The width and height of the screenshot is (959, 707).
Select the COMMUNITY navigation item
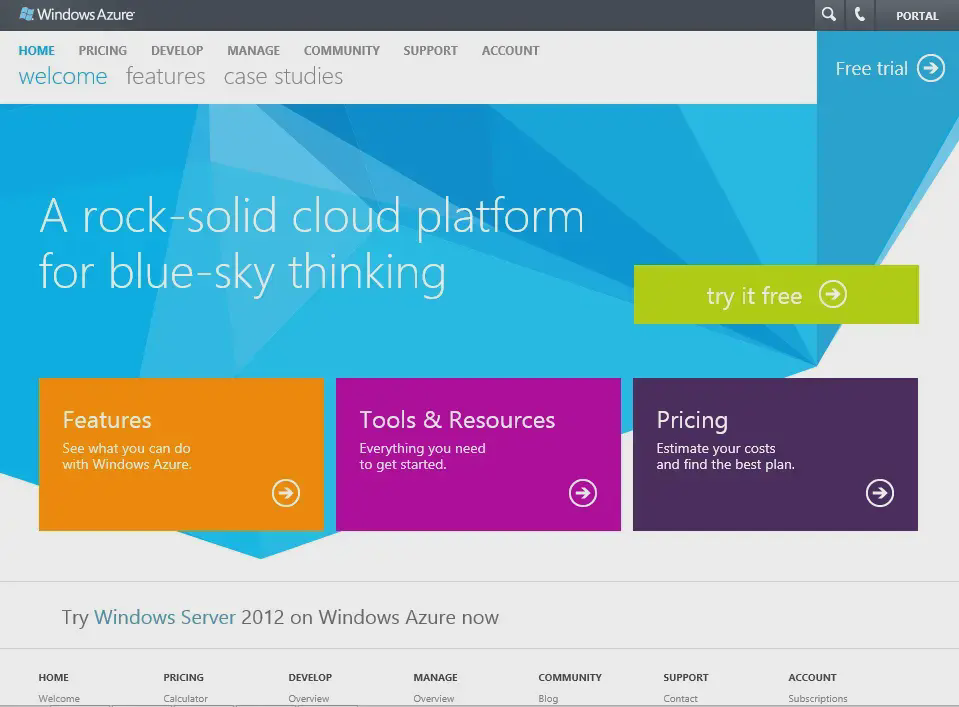(342, 50)
